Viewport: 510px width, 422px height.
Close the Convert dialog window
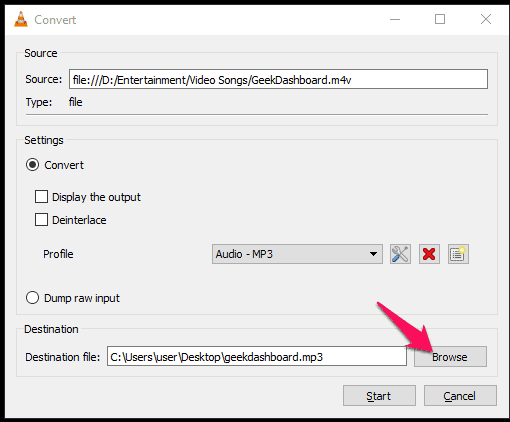pos(486,19)
